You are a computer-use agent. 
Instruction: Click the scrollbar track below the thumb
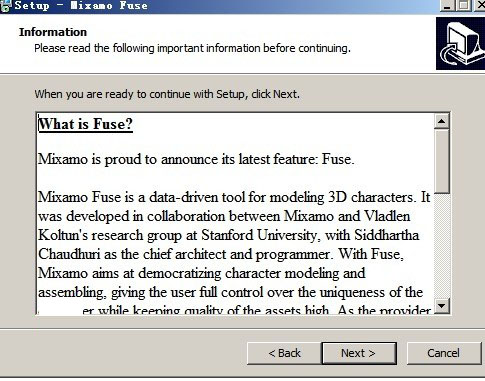click(442, 246)
